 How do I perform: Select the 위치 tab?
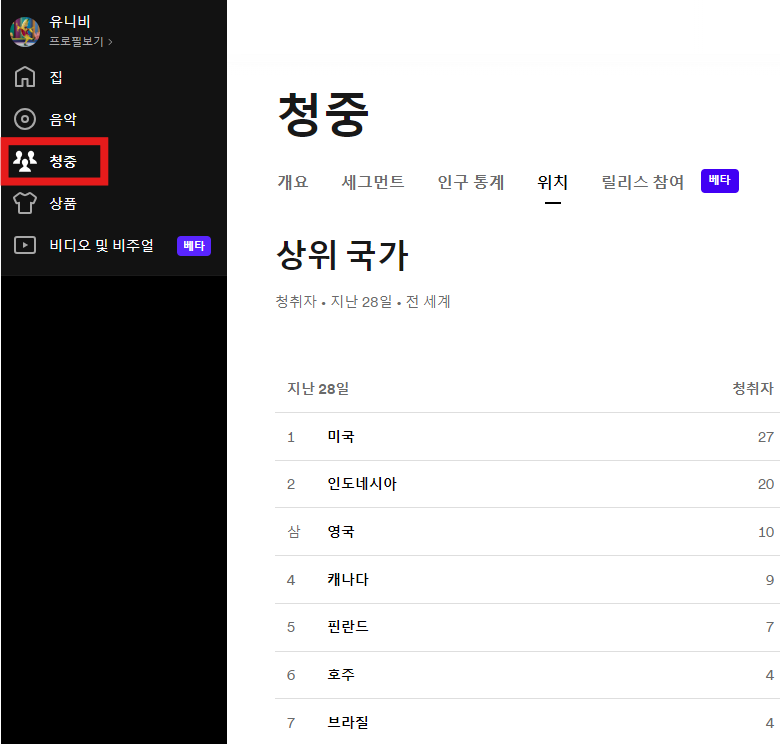click(x=552, y=182)
